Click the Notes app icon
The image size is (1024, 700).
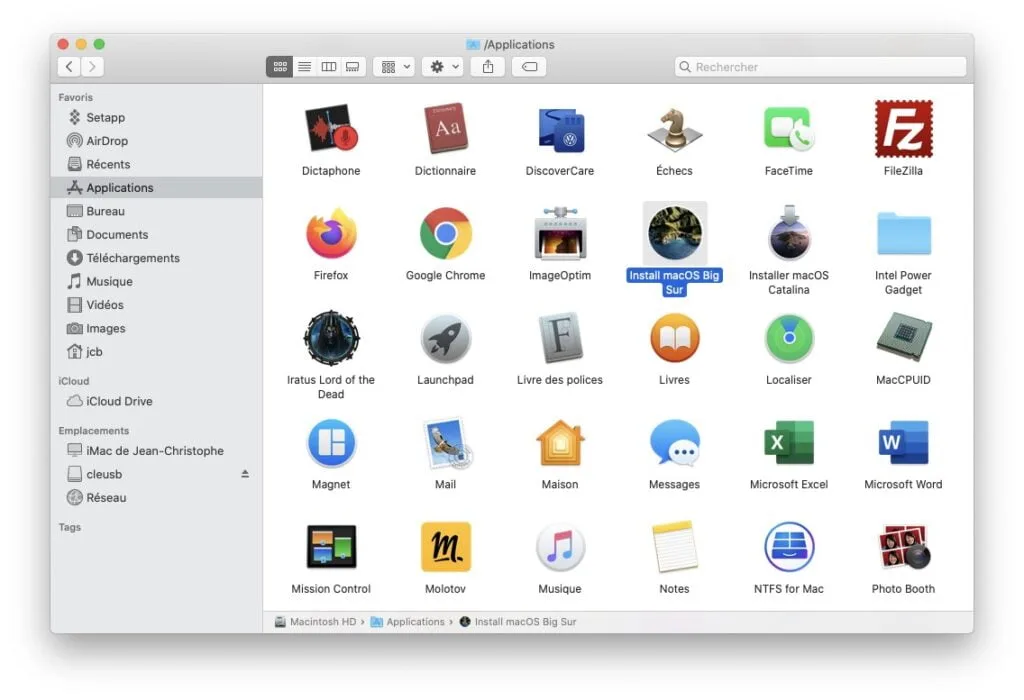pos(675,547)
